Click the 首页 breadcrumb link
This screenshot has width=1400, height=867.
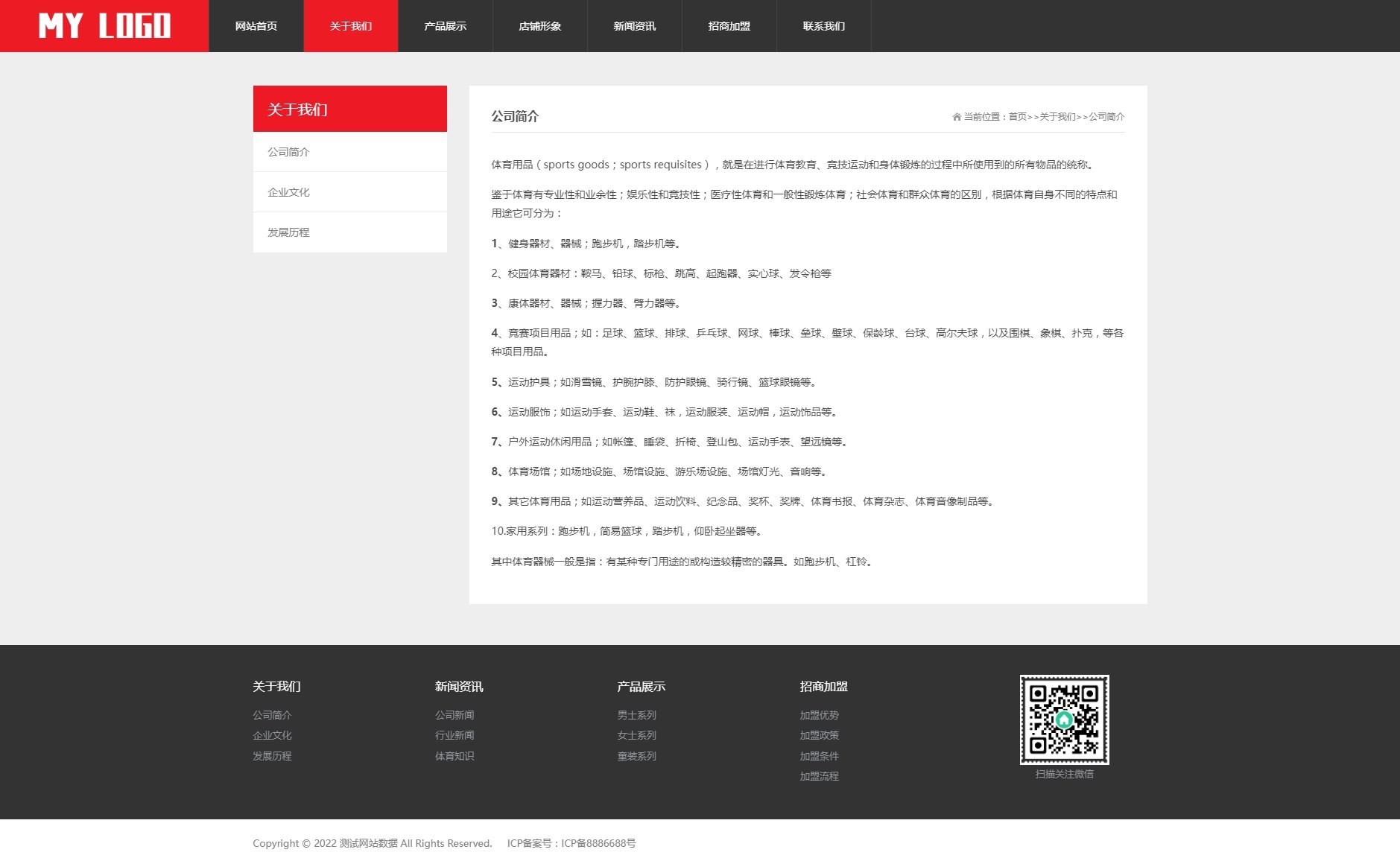(x=1017, y=117)
